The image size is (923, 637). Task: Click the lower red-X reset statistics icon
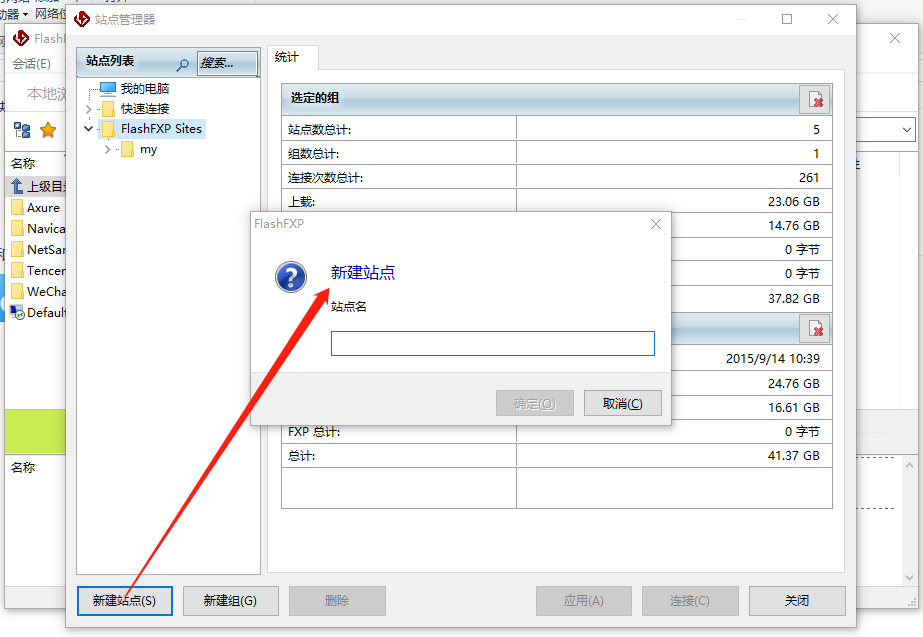click(x=816, y=328)
